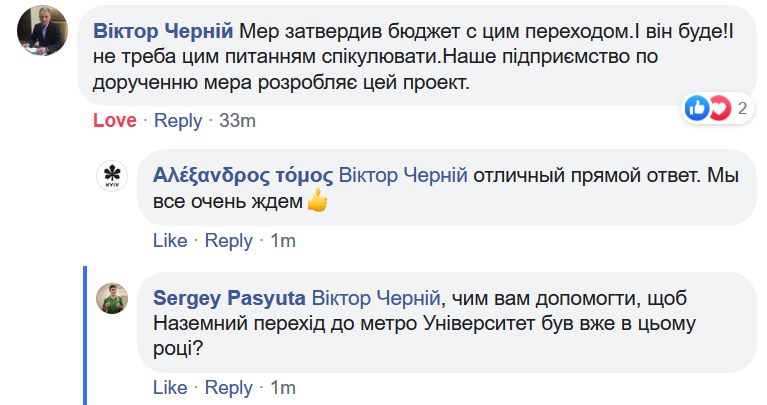
Task: Show the reaction count of 2
Action: pos(743,108)
